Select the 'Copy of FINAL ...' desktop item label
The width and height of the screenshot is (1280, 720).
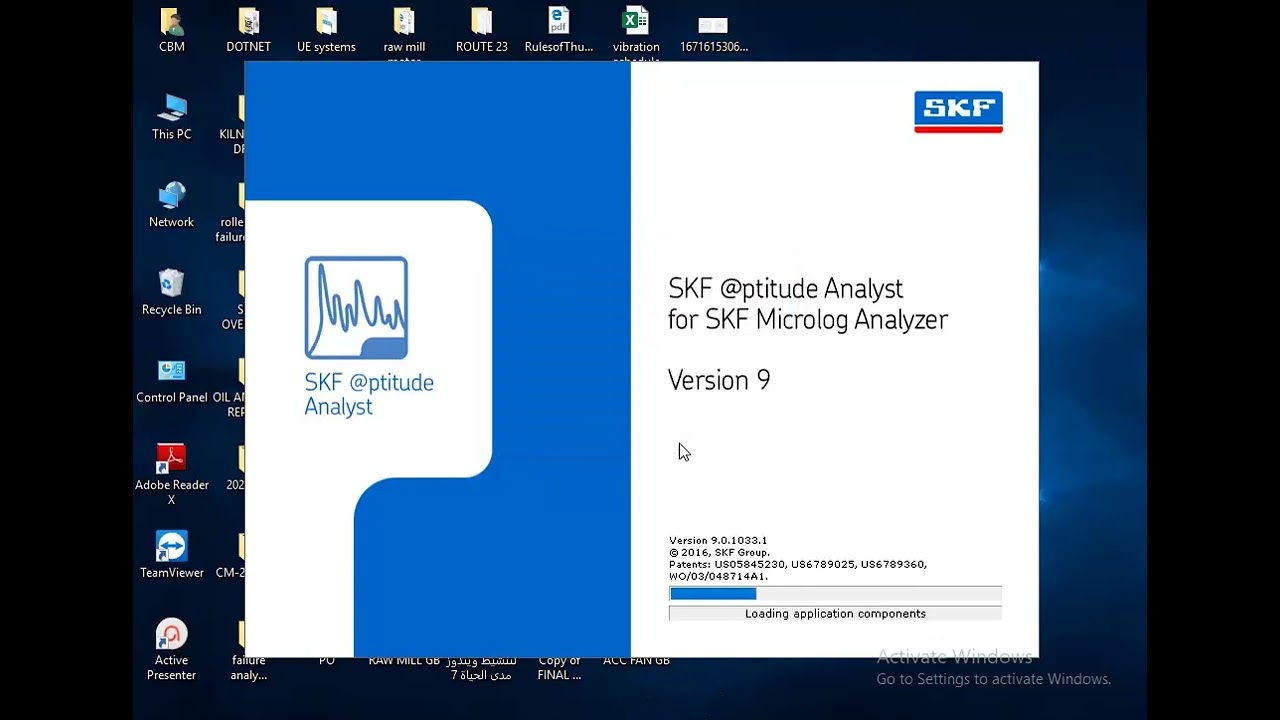[x=559, y=668]
